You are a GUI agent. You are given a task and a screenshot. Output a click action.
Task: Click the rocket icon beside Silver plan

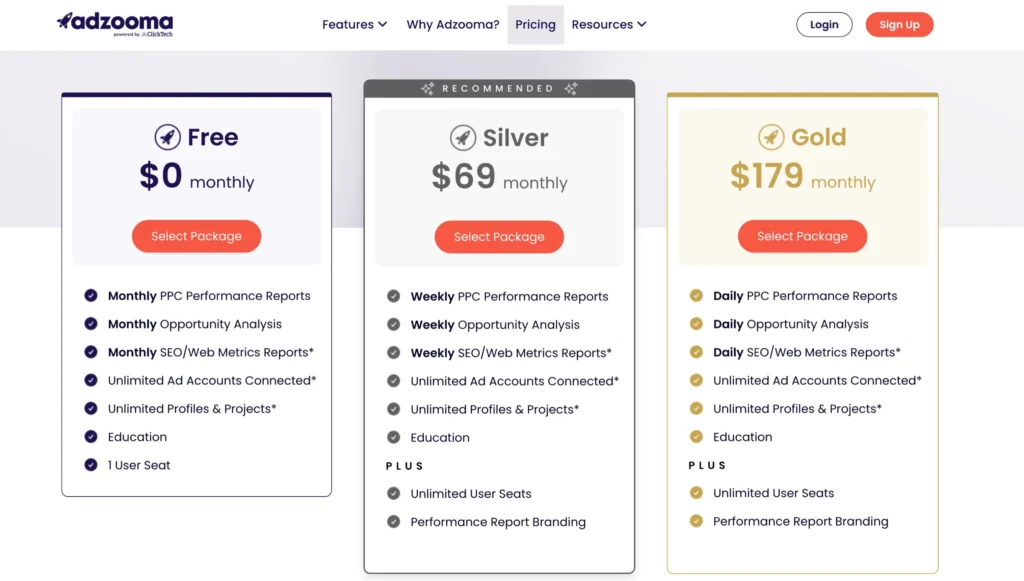(x=462, y=137)
